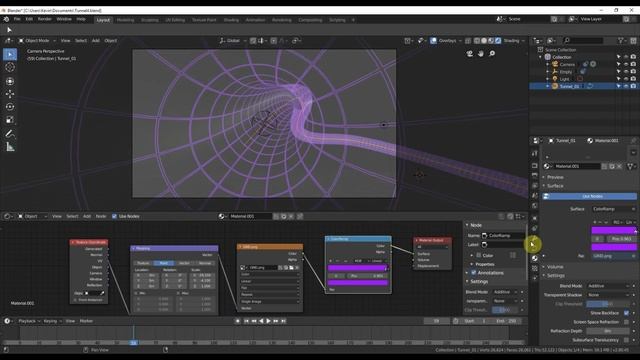This screenshot has height=360, width=640.
Task: Toggle Color checkbox in Node sidebar
Action: [x=479, y=256]
